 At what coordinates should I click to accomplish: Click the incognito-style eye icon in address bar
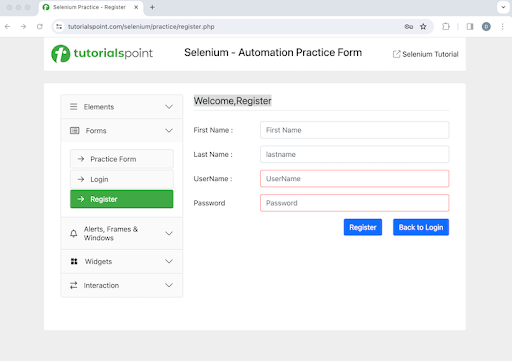409,26
